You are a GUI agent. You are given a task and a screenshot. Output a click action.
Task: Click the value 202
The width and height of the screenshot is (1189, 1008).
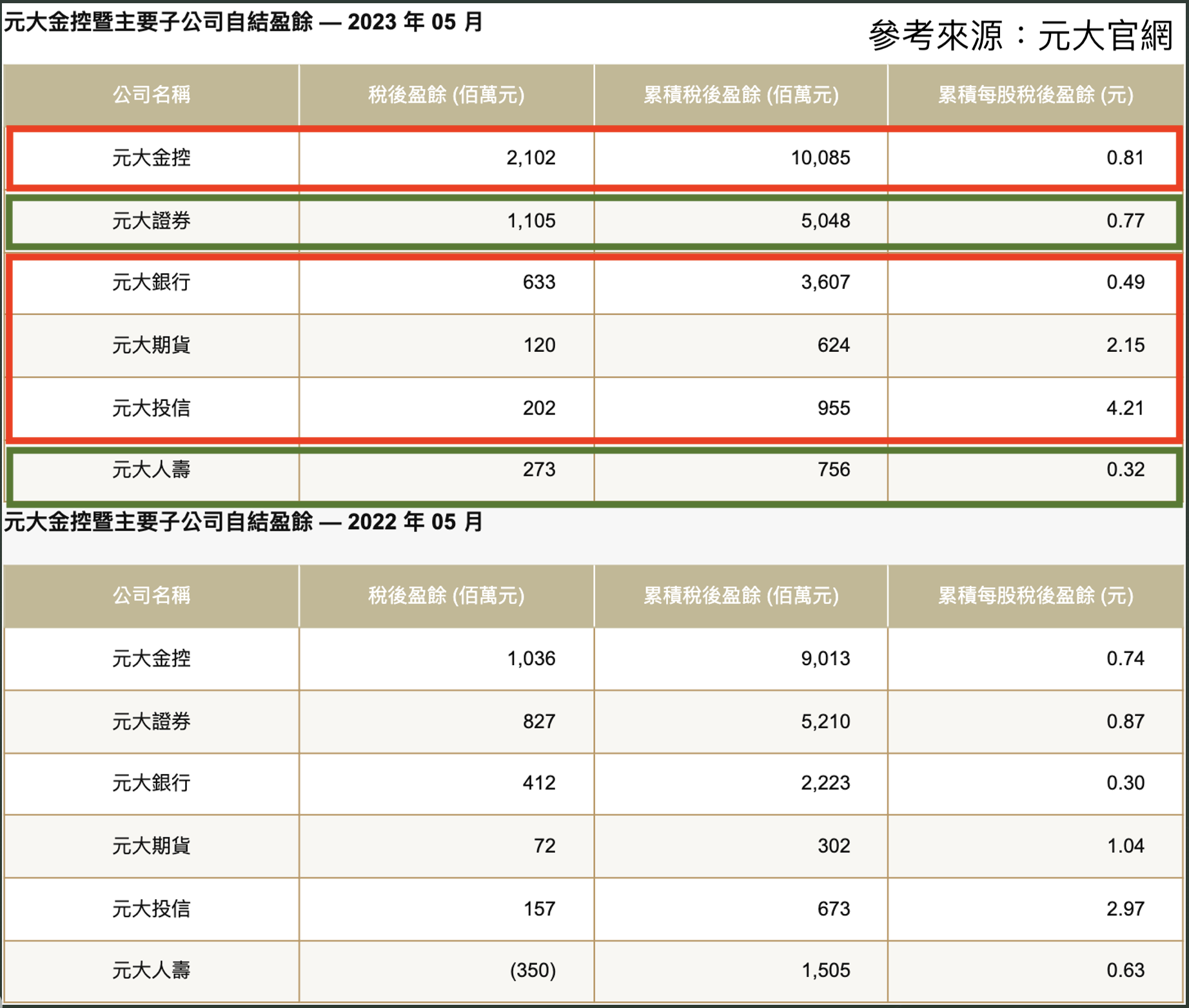pos(539,409)
